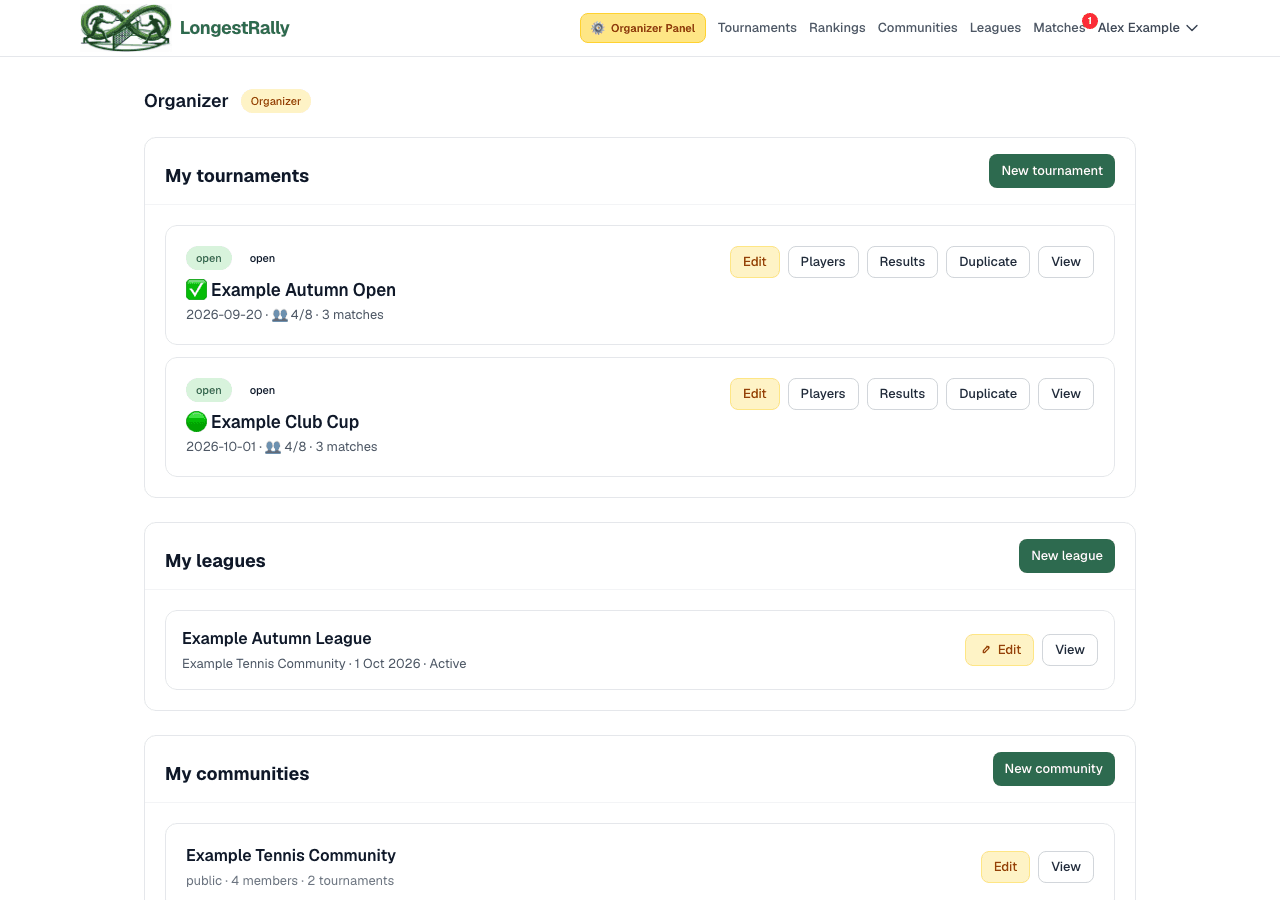The image size is (1280, 900).
Task: Click the gear icon in Organizer Panel
Action: tap(598, 28)
